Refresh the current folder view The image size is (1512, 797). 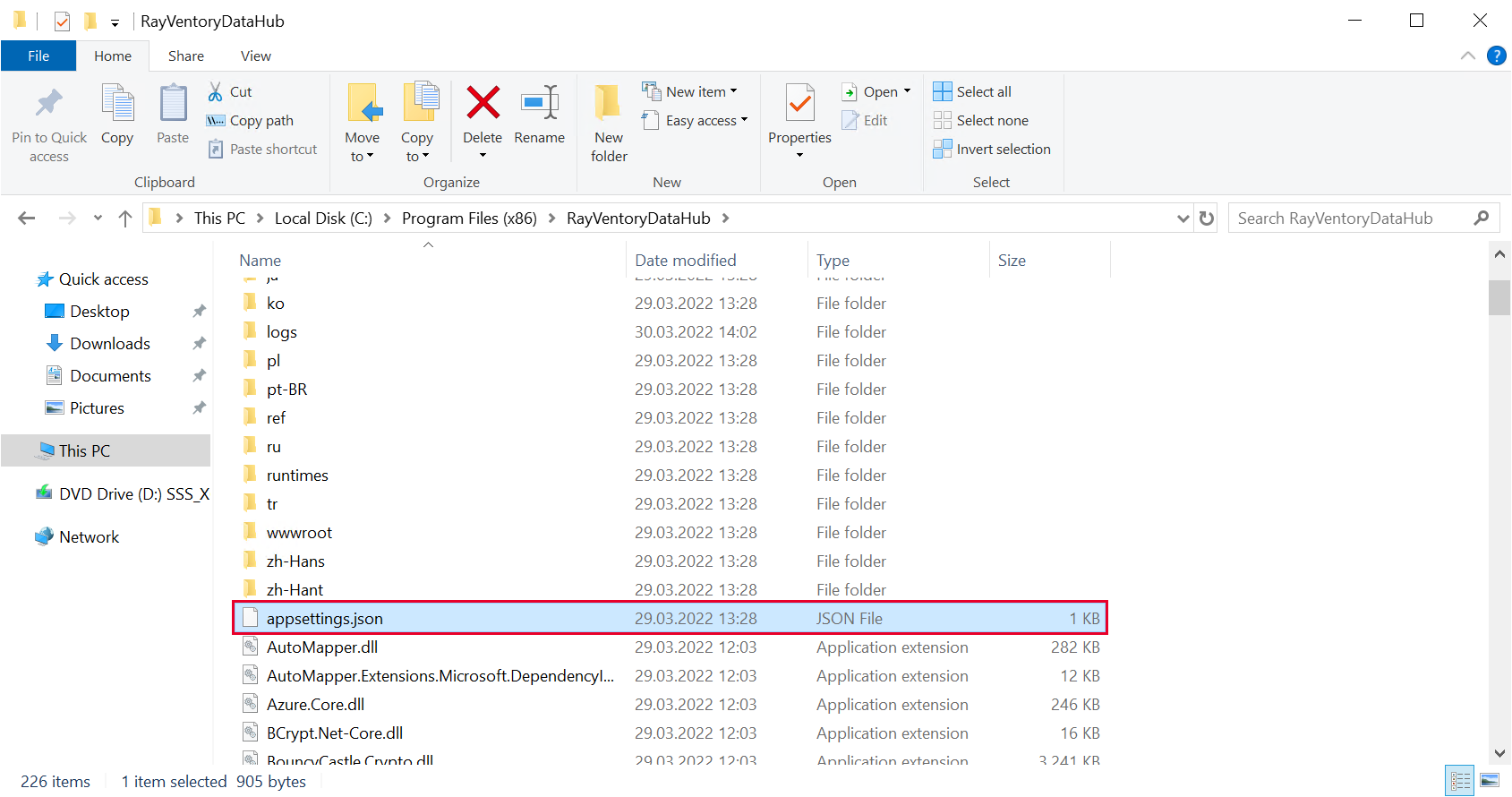[x=1207, y=219]
